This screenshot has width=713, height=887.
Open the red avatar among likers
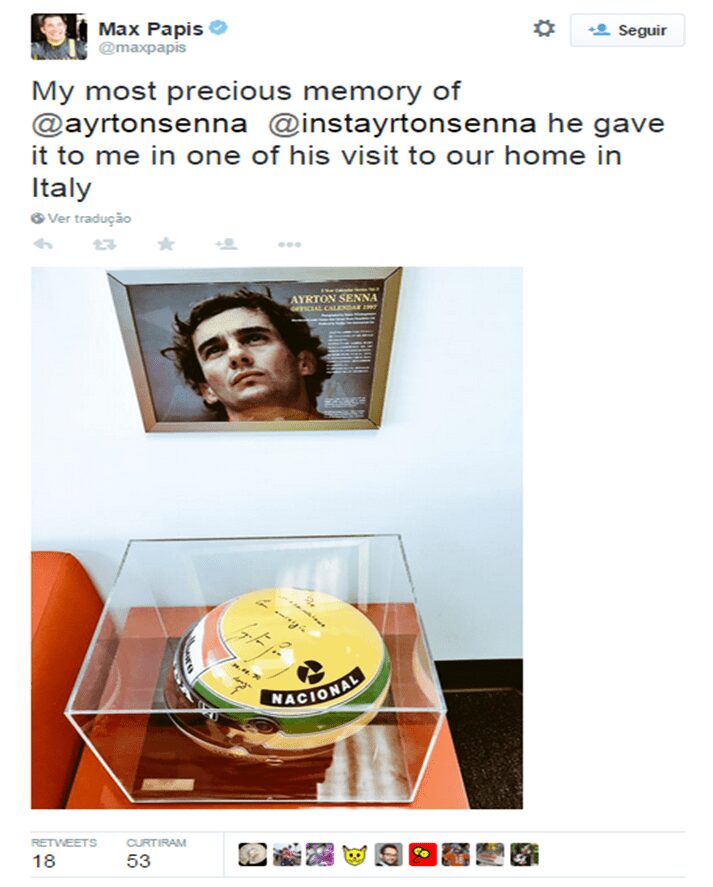point(423,854)
